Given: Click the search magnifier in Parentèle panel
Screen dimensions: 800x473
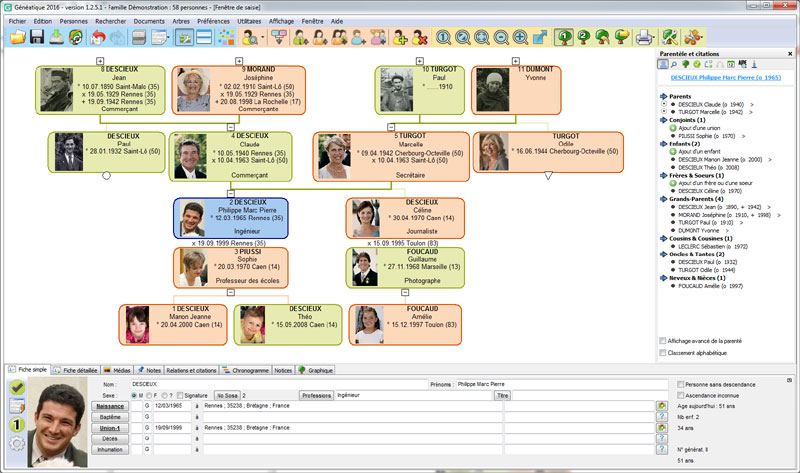Looking at the screenshot, I should 674,64.
